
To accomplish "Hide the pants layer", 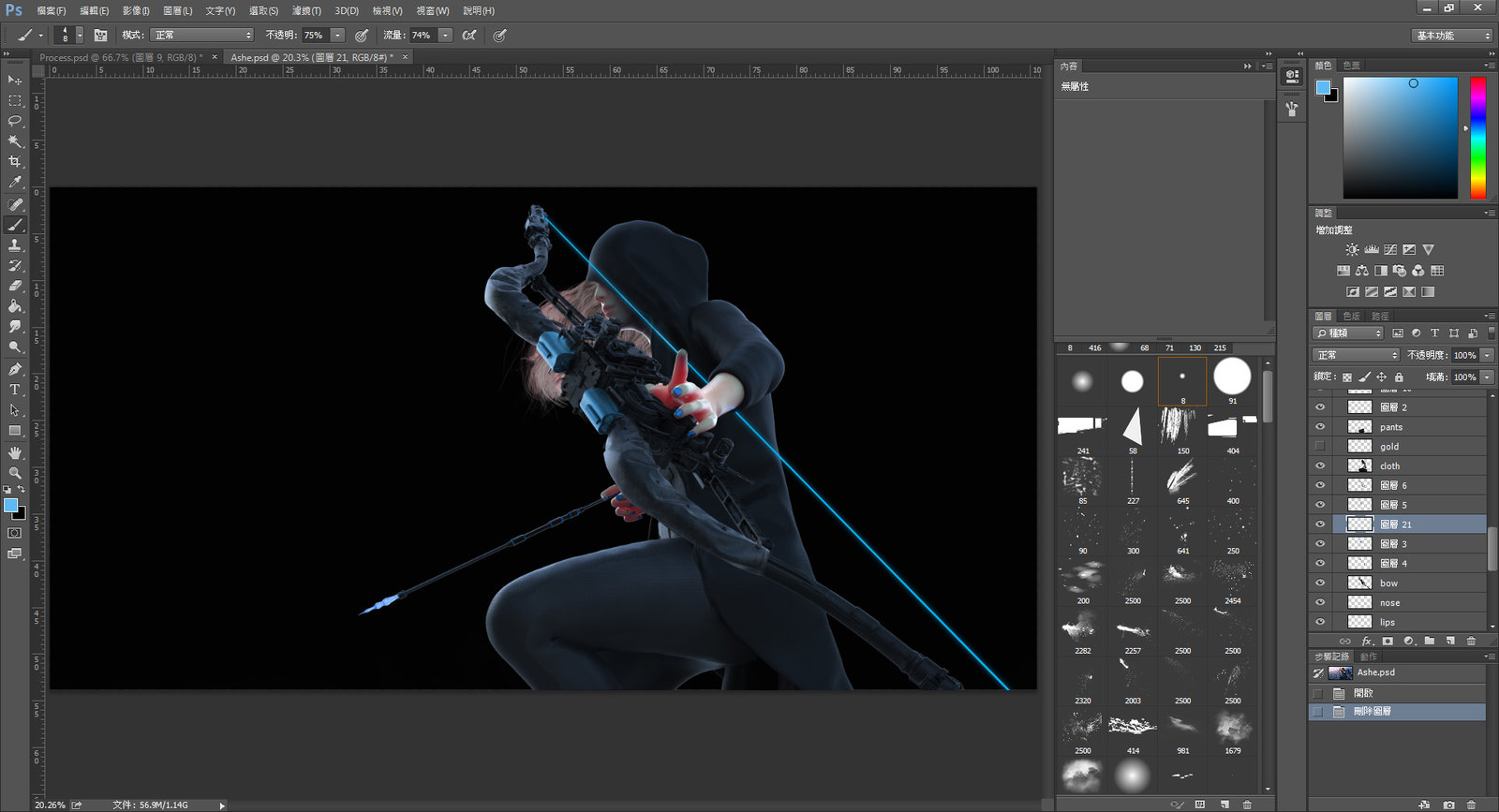I will (1320, 427).
